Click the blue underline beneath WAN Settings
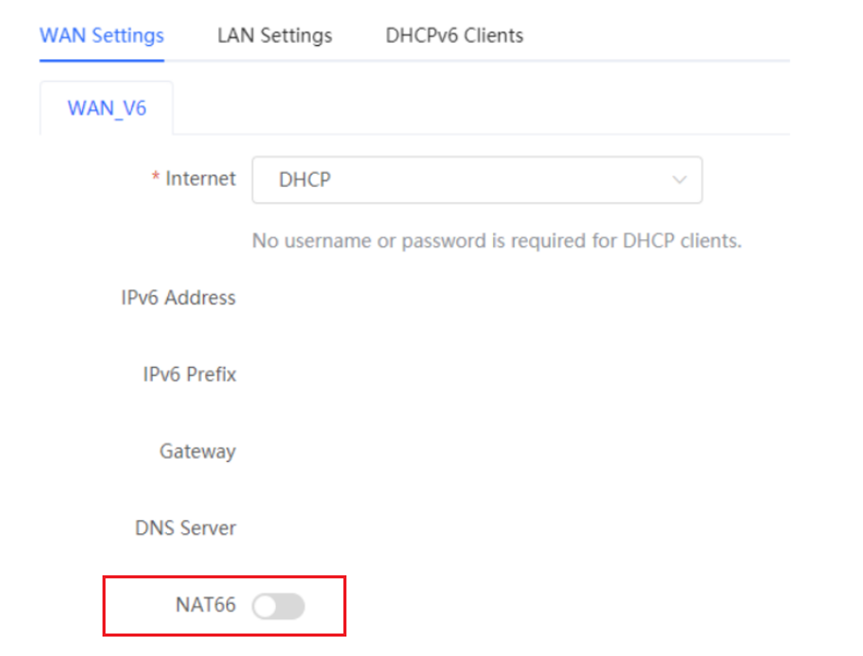This screenshot has height=656, width=863. point(102,60)
